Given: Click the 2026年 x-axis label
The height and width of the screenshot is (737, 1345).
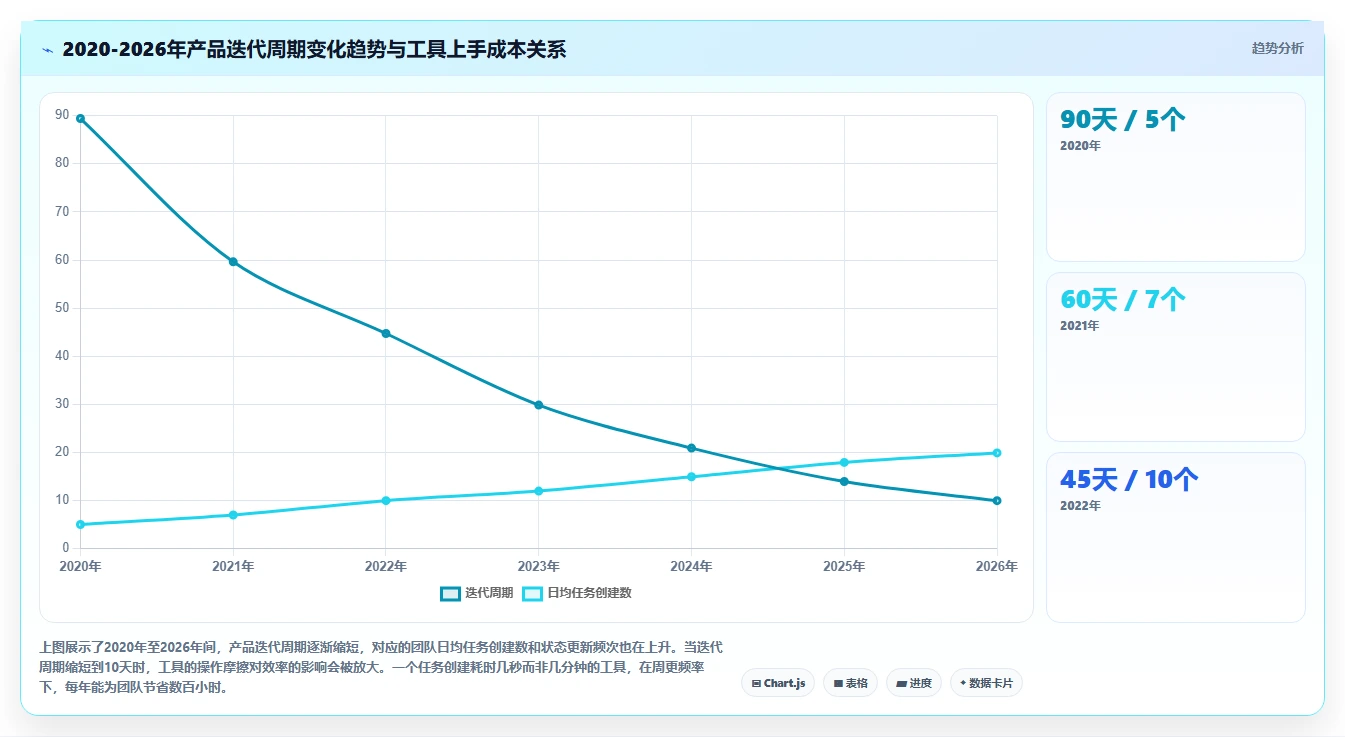Looking at the screenshot, I should pos(997,567).
